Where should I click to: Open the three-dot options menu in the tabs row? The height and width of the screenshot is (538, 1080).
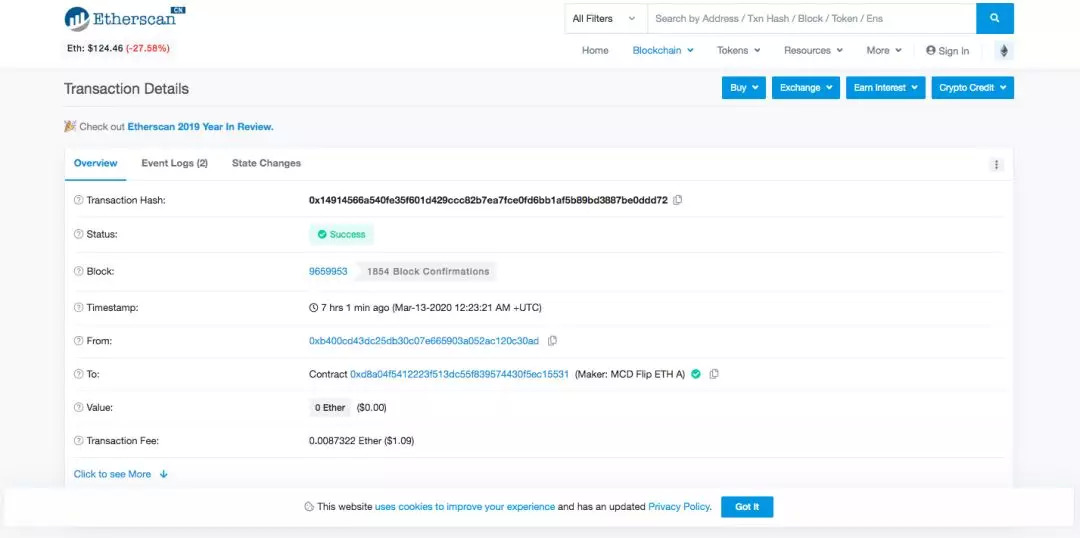(996, 165)
